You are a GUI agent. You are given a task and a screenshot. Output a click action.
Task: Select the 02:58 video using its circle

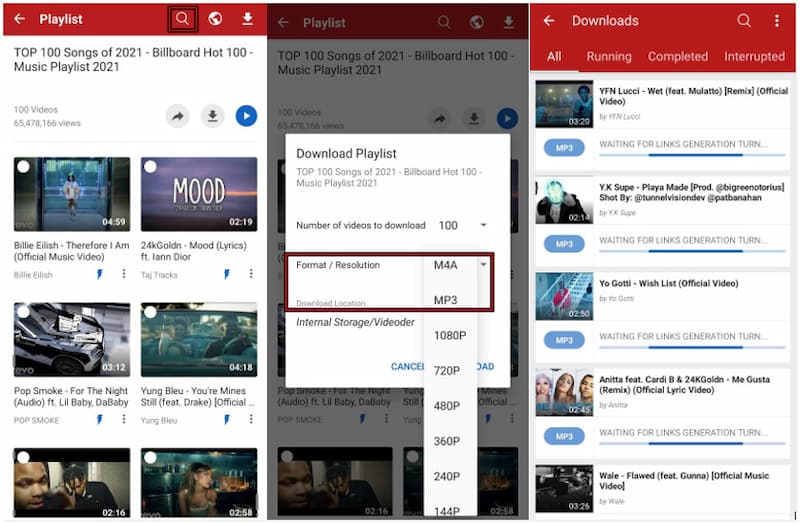coord(150,458)
